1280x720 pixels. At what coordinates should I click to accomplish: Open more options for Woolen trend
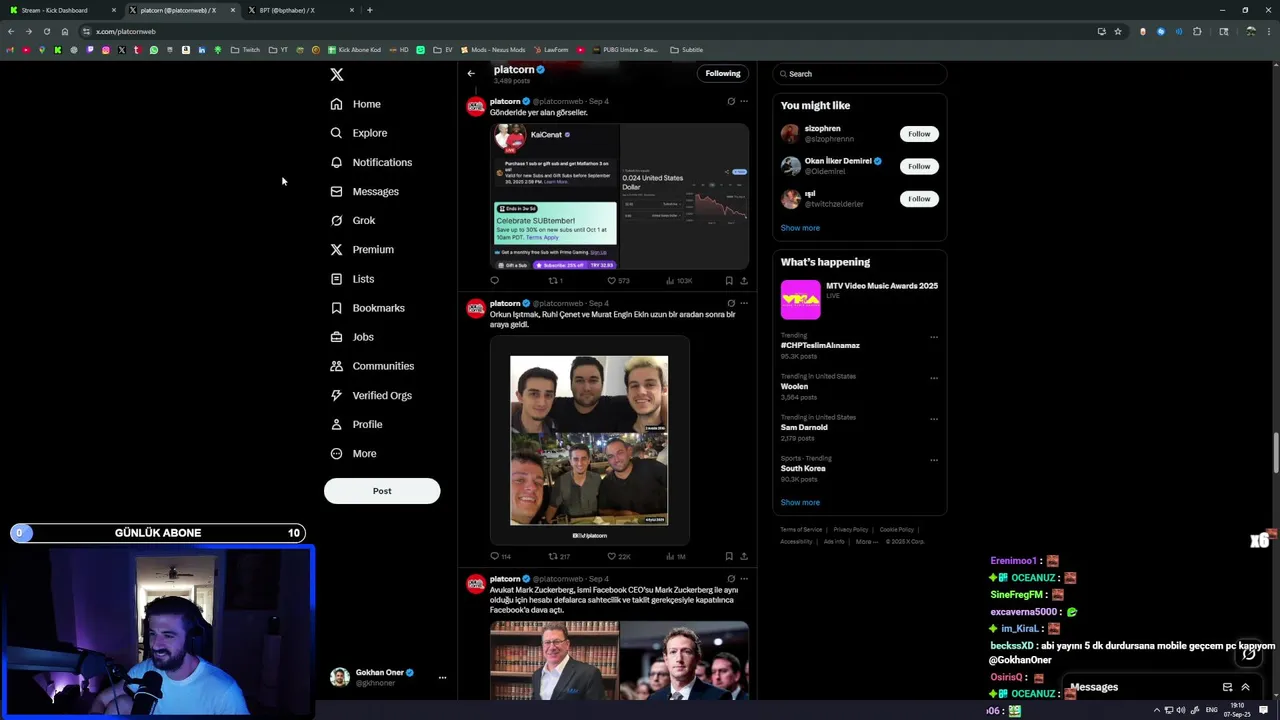point(934,378)
